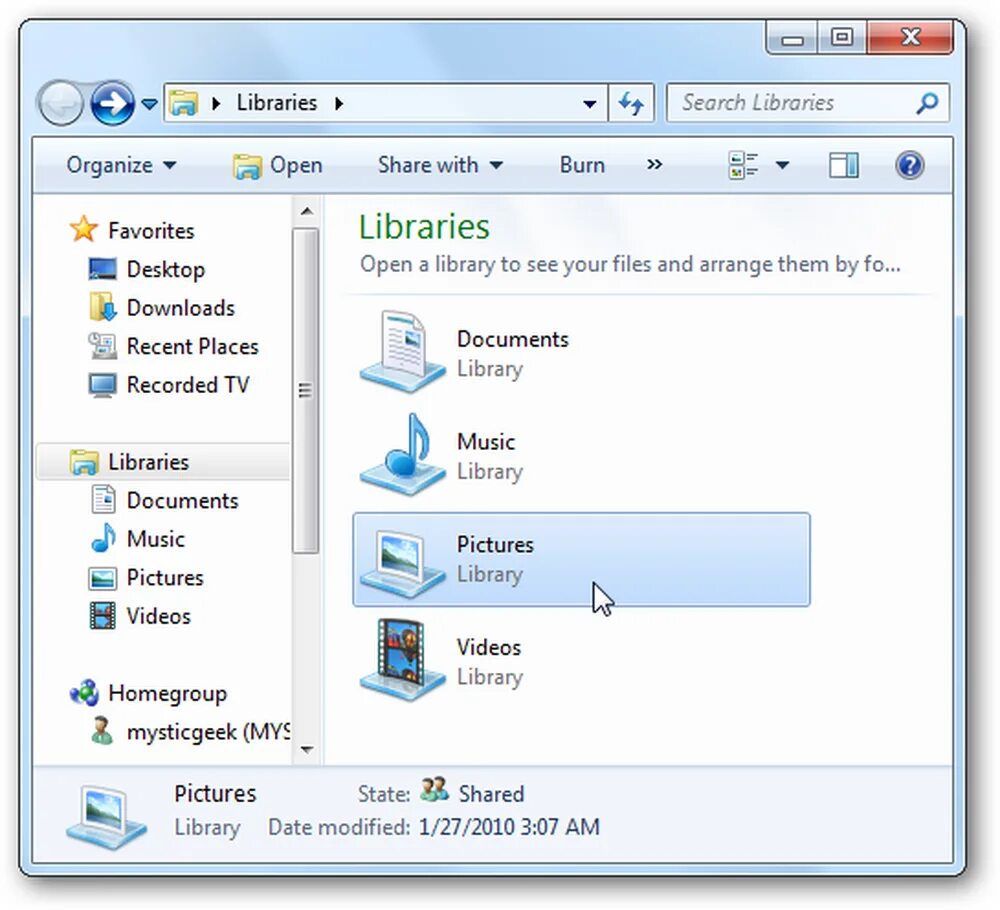
Task: Click the Pictures thumbnail in details pane
Action: click(107, 817)
